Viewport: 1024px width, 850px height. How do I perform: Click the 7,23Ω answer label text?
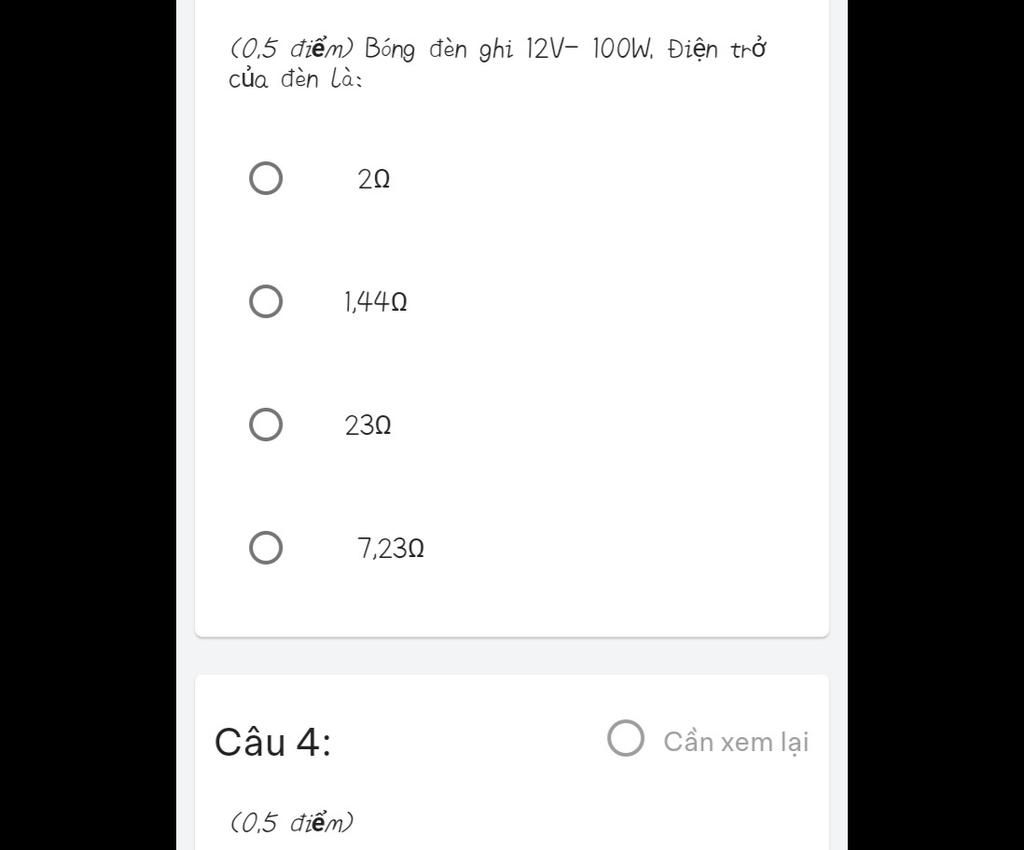point(391,549)
